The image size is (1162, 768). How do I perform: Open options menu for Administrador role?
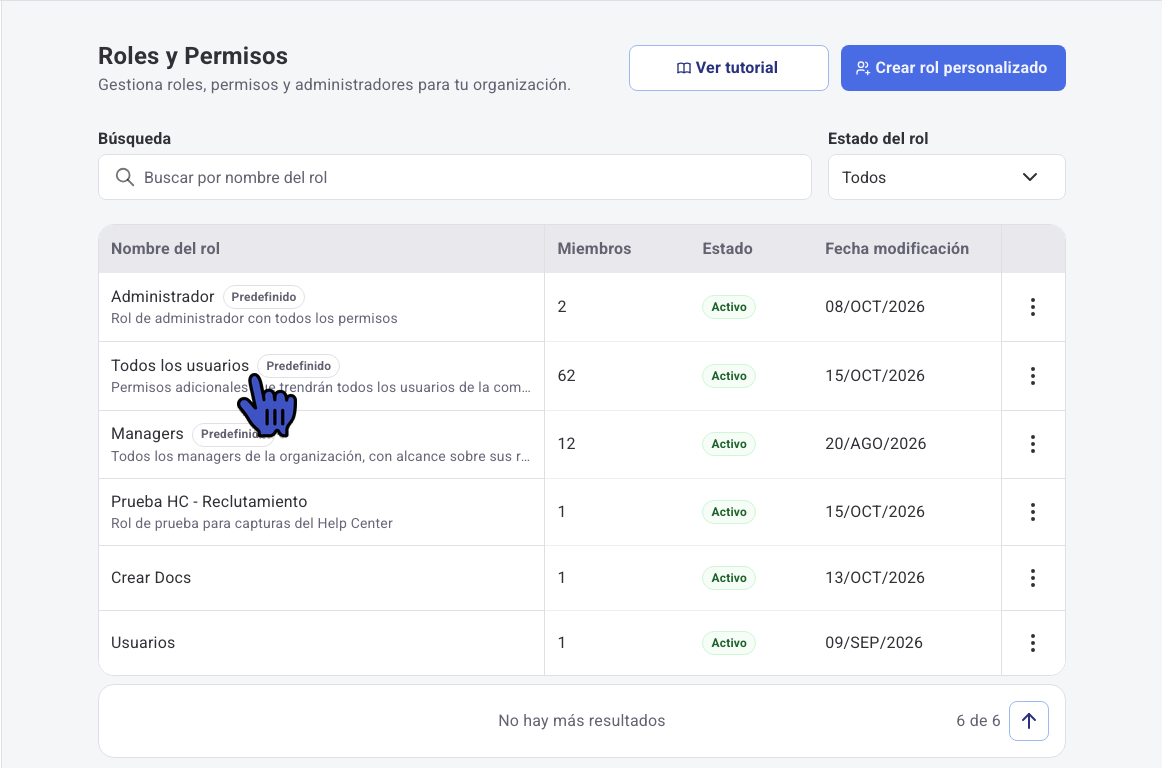click(x=1032, y=307)
